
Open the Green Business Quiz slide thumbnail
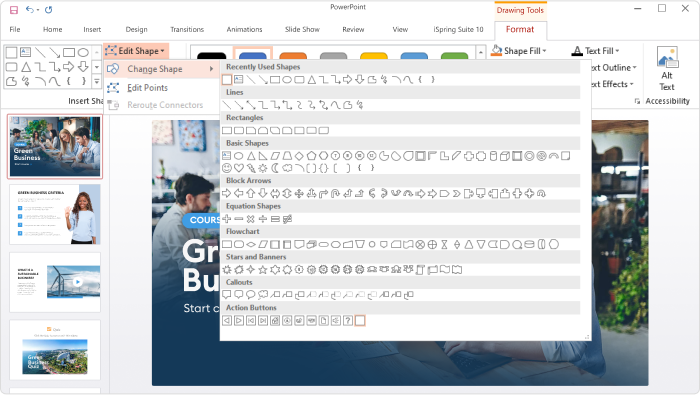55,349
